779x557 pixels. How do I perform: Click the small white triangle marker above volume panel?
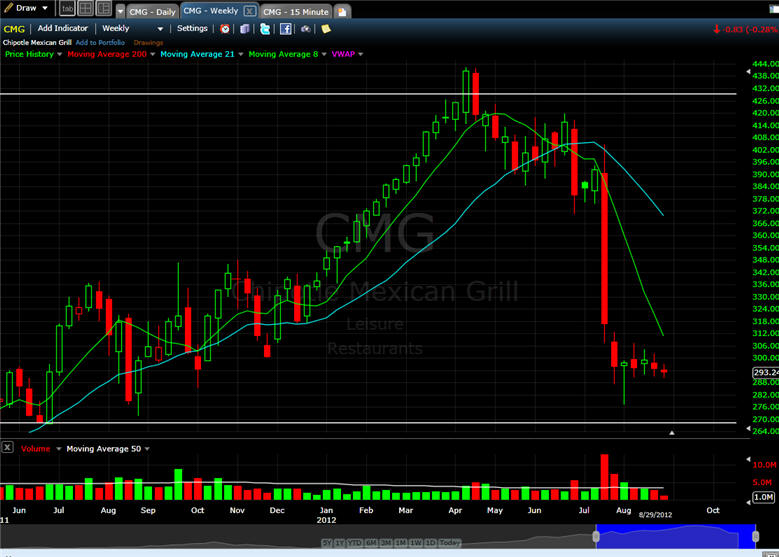(x=672, y=433)
